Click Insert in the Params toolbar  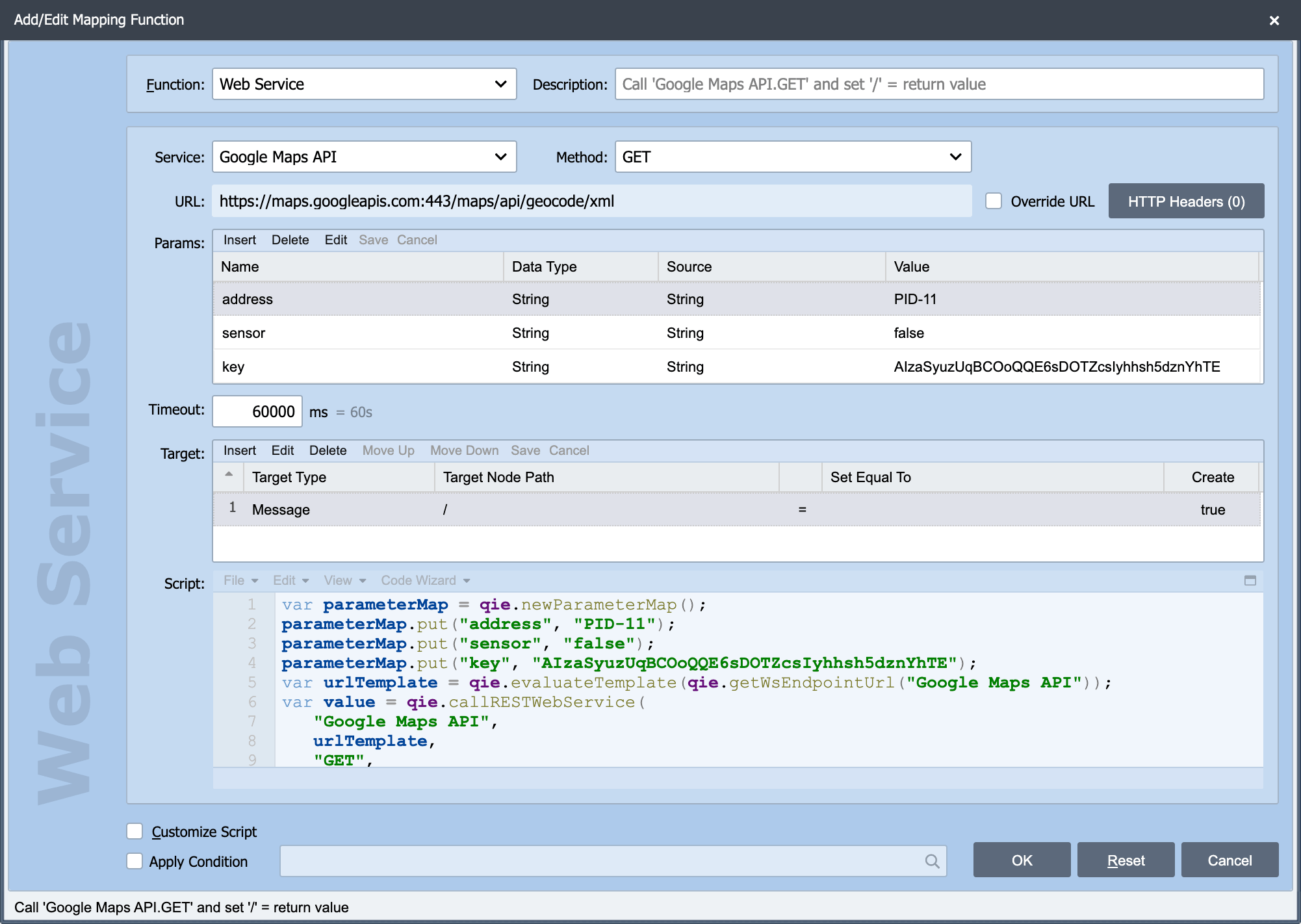pyautogui.click(x=240, y=240)
